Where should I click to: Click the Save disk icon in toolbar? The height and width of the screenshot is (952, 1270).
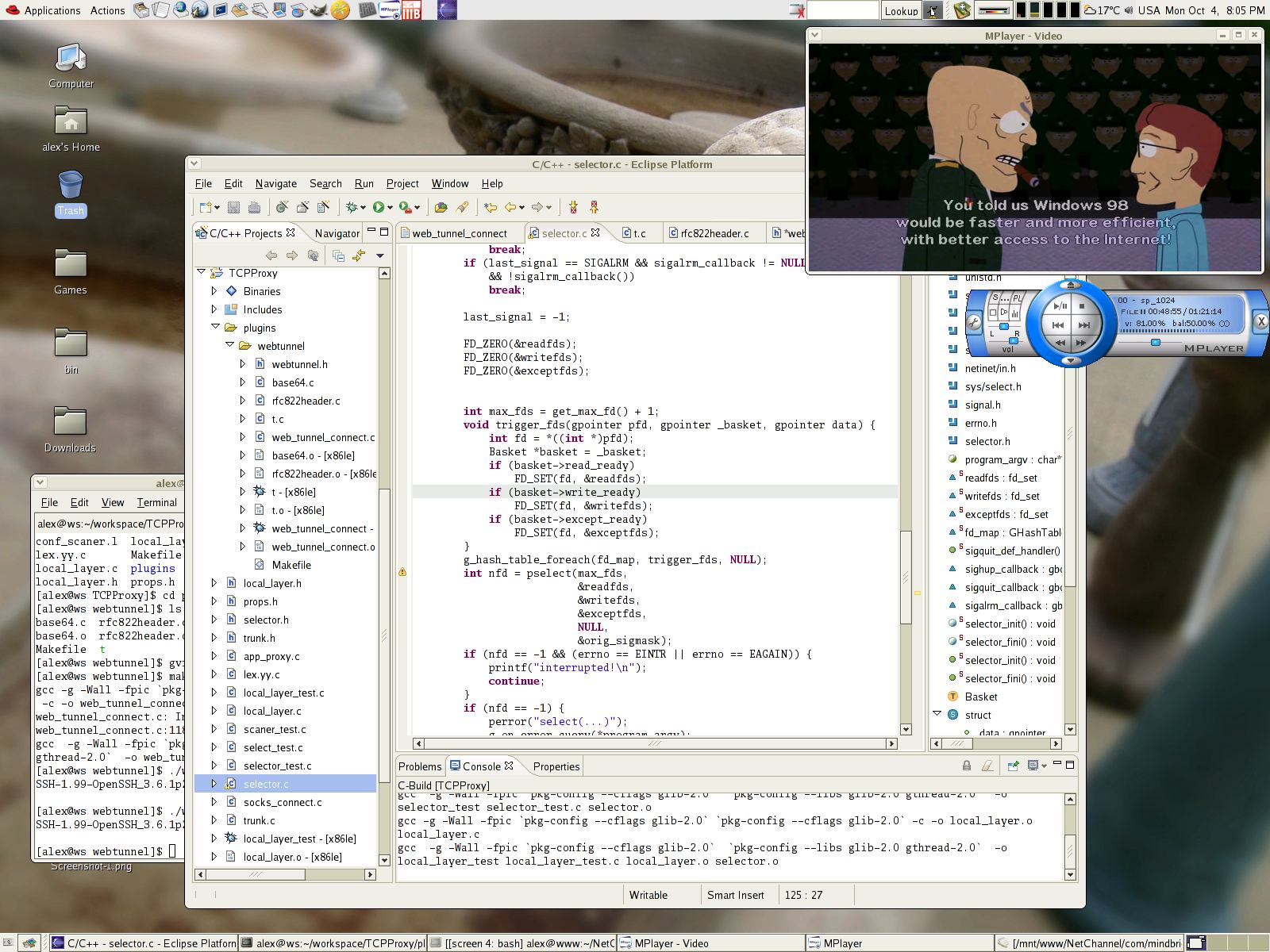(x=233, y=207)
